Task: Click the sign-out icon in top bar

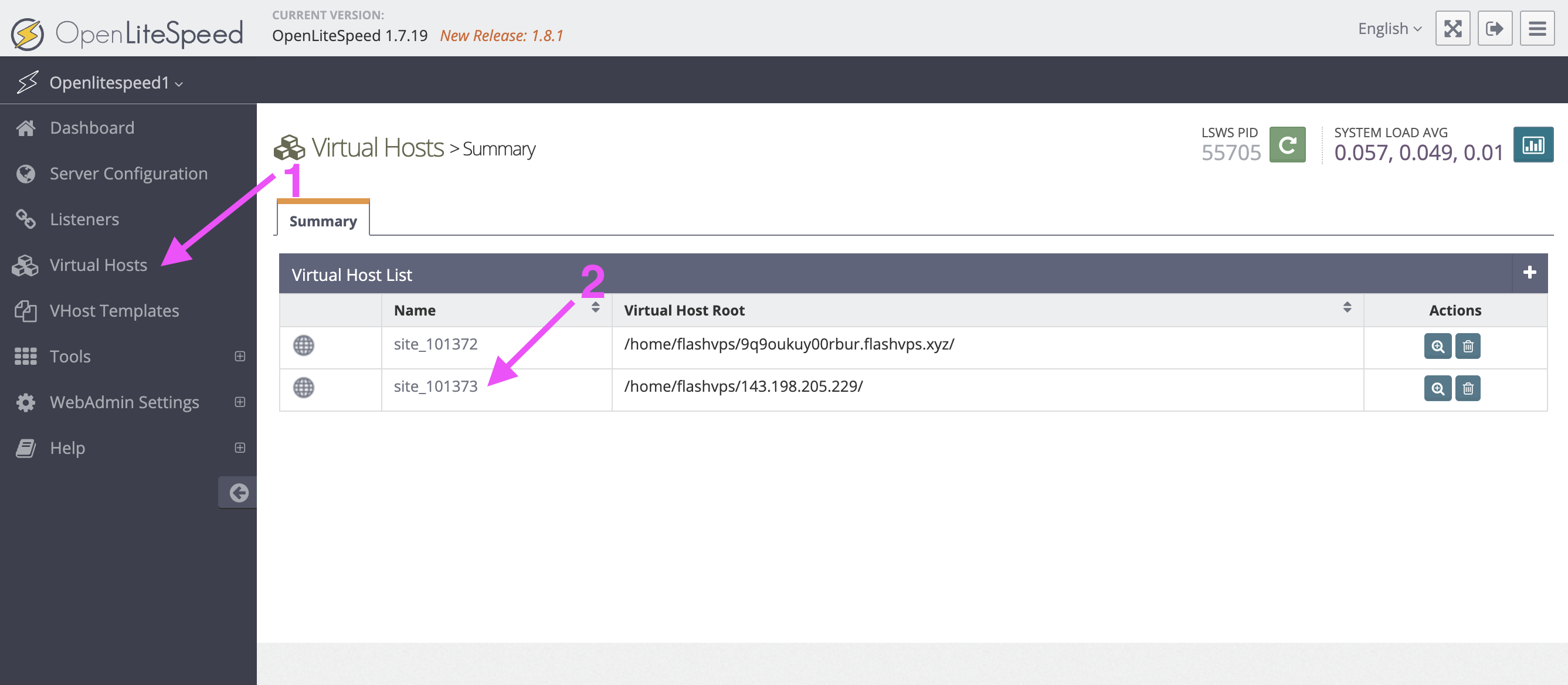Action: coord(1494,29)
